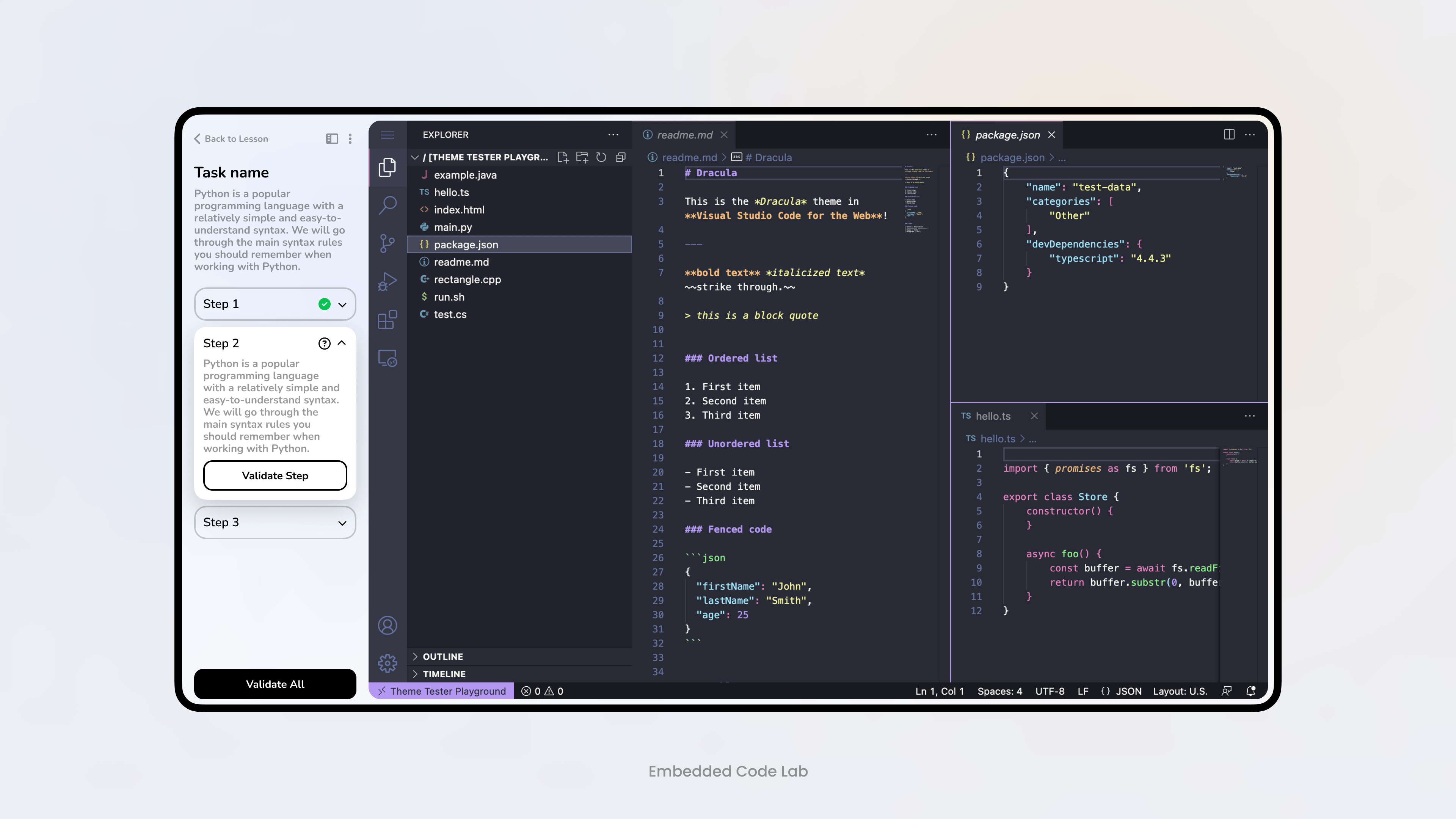Viewport: 1456px width, 819px height.
Task: Open run.sh in the file tree
Action: pyautogui.click(x=519, y=297)
